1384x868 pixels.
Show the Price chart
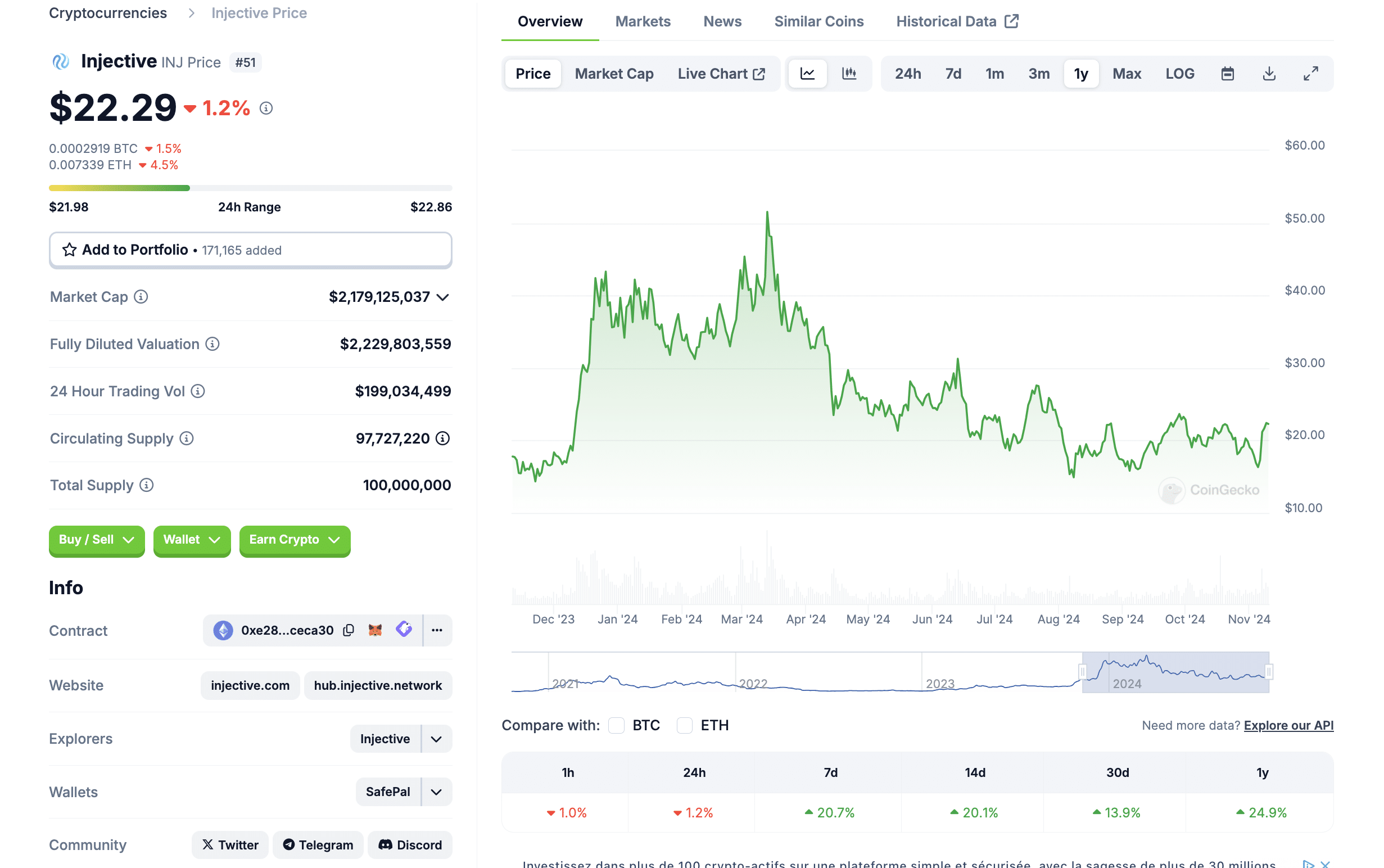[533, 74]
